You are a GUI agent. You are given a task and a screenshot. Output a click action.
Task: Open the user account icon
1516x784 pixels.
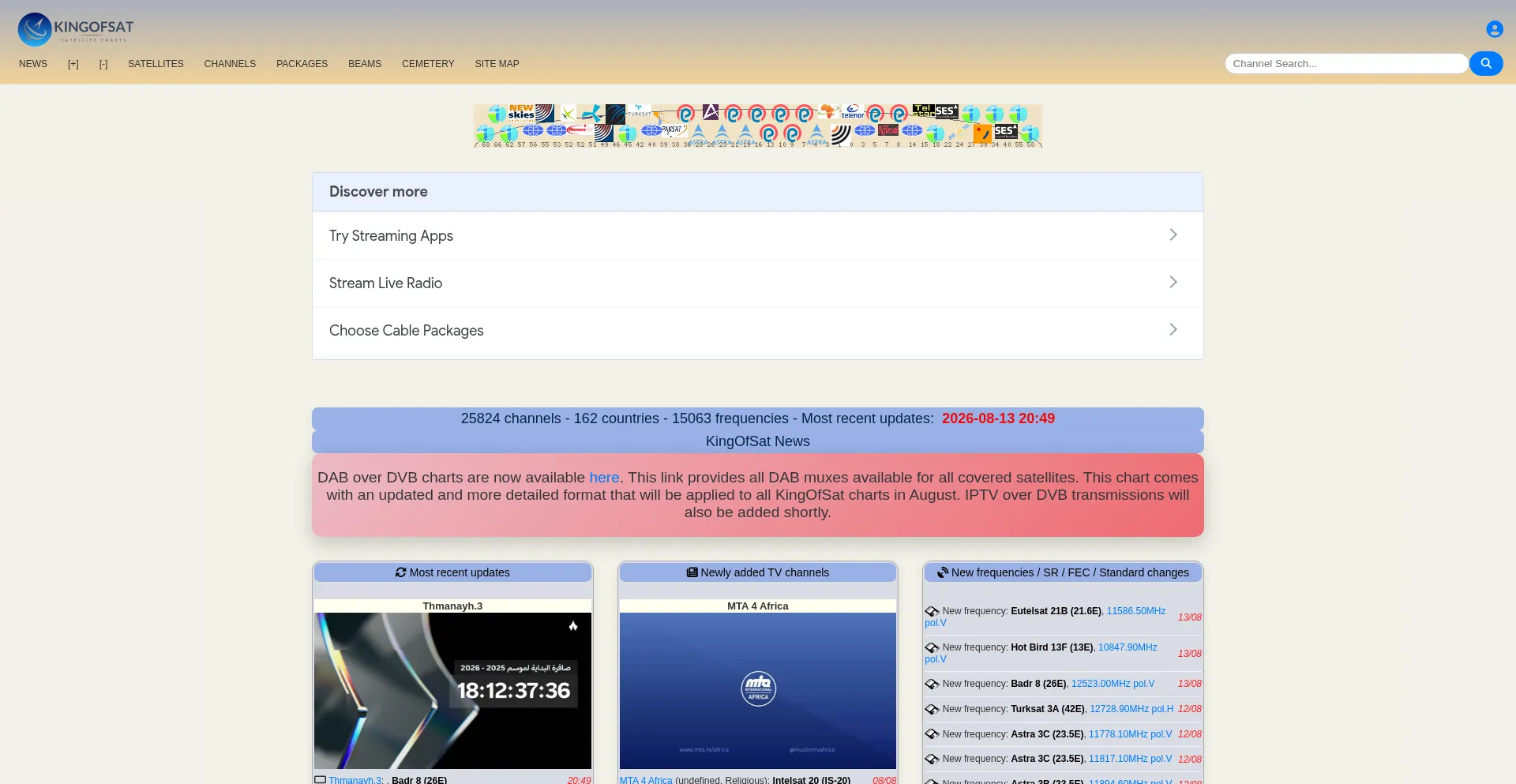click(x=1494, y=29)
